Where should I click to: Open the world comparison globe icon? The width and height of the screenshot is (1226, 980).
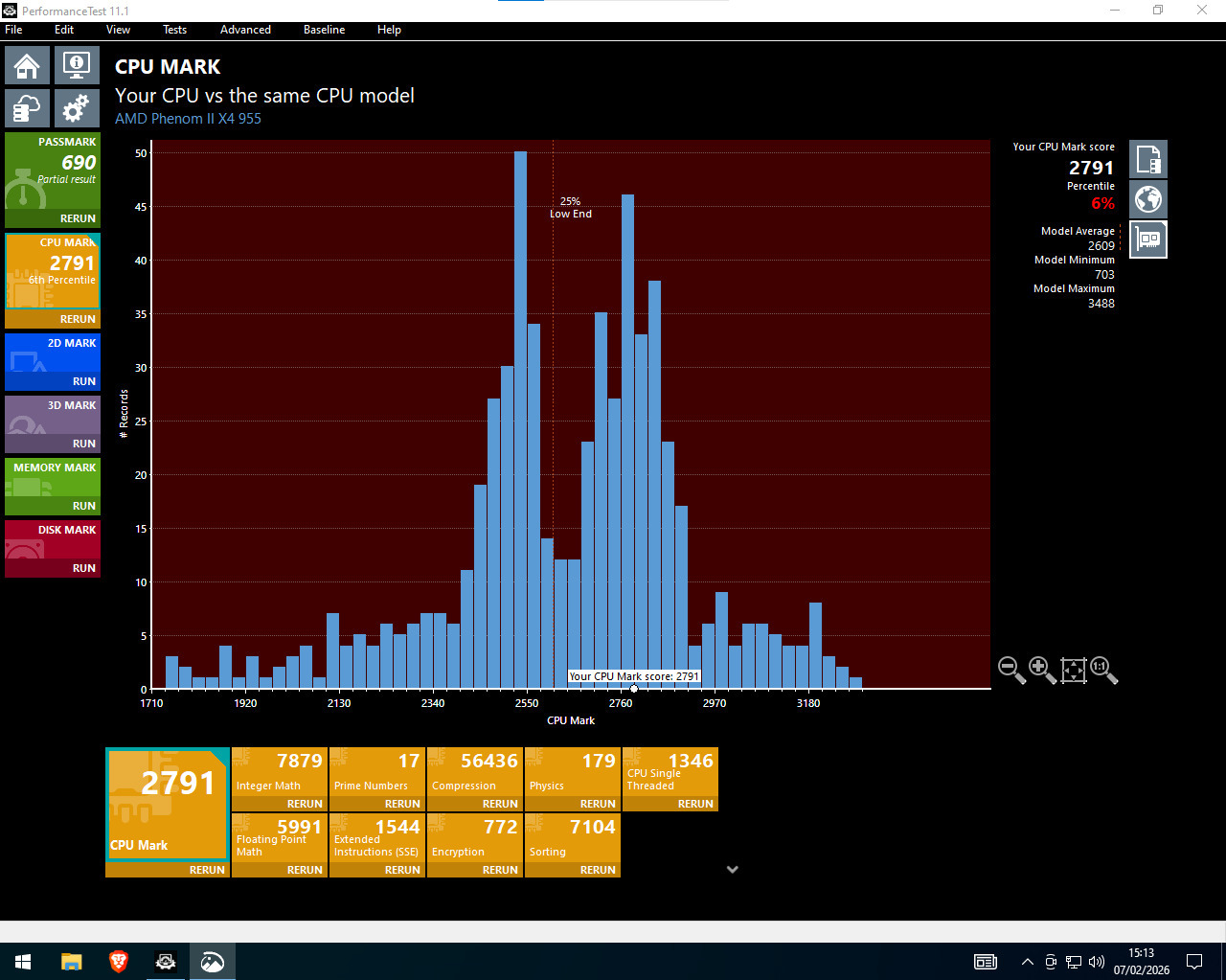coord(1148,199)
